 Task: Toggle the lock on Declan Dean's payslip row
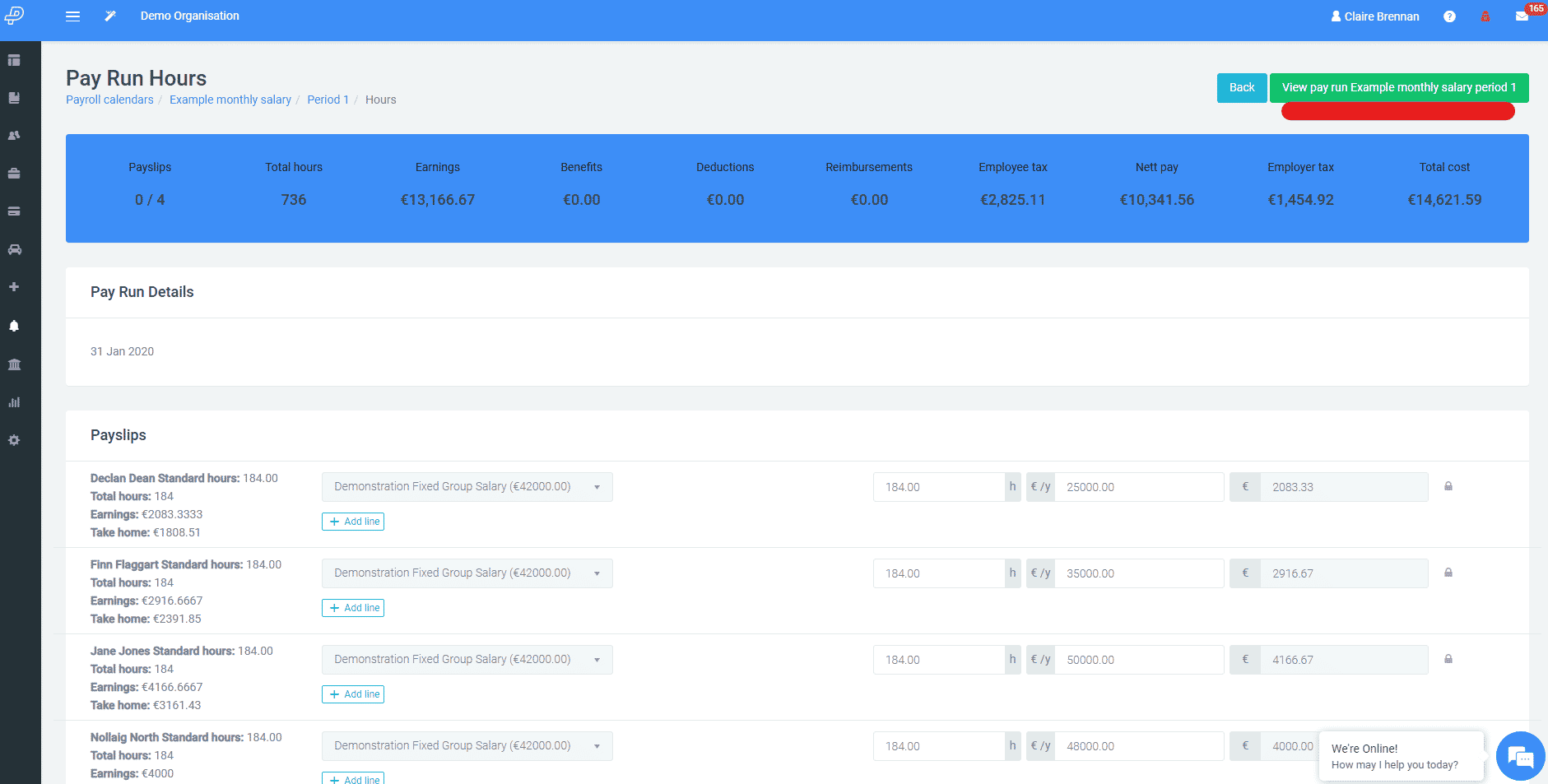[x=1448, y=486]
